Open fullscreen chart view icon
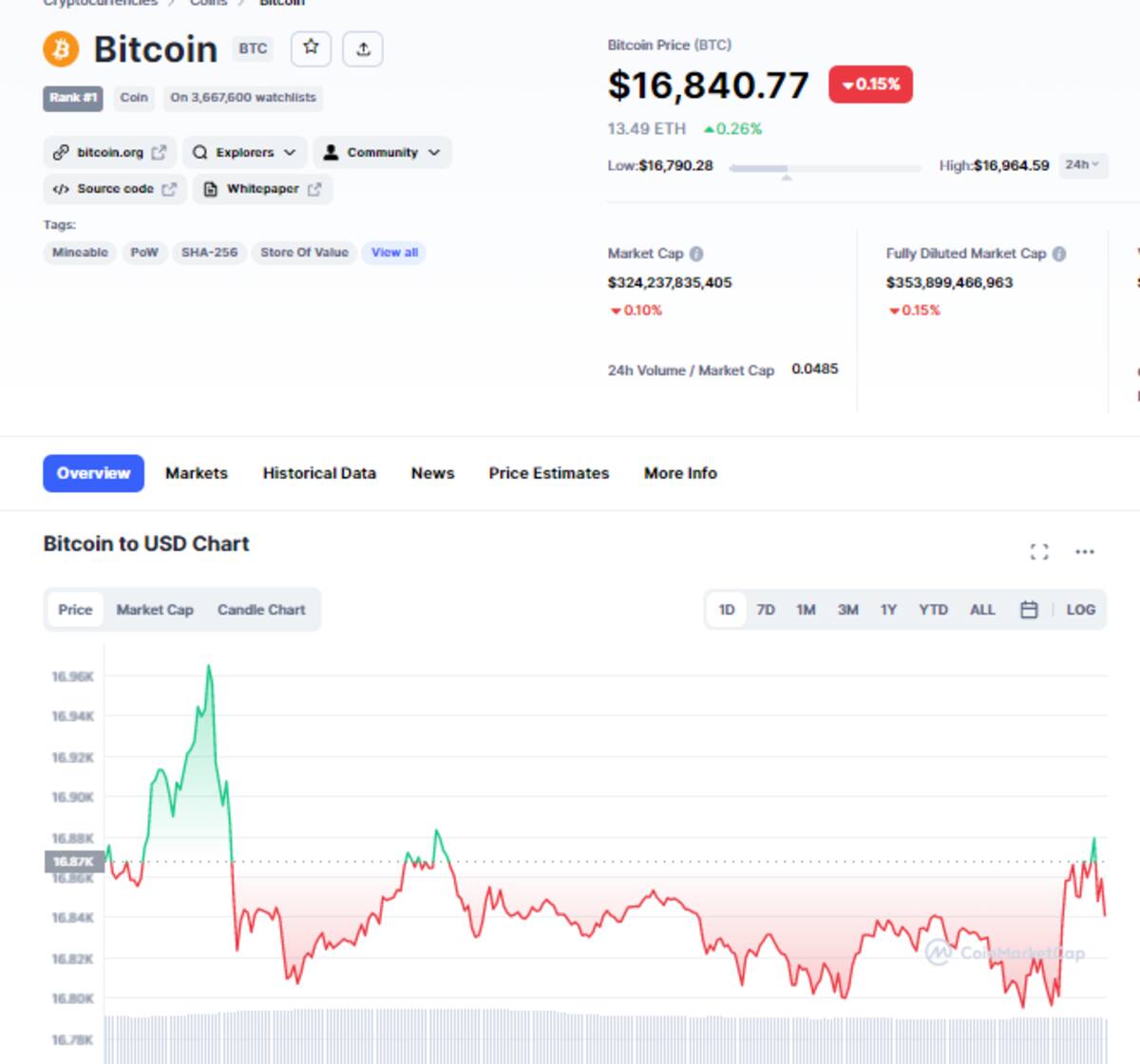The width and height of the screenshot is (1140, 1064). (x=1039, y=552)
